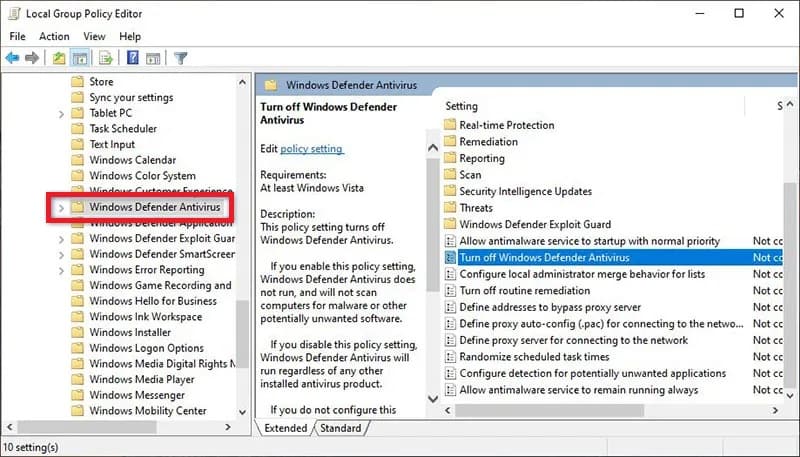Expand the Windows Defender Exploit Guard tree node
Viewport: 800px width, 457px height.
[x=61, y=239]
